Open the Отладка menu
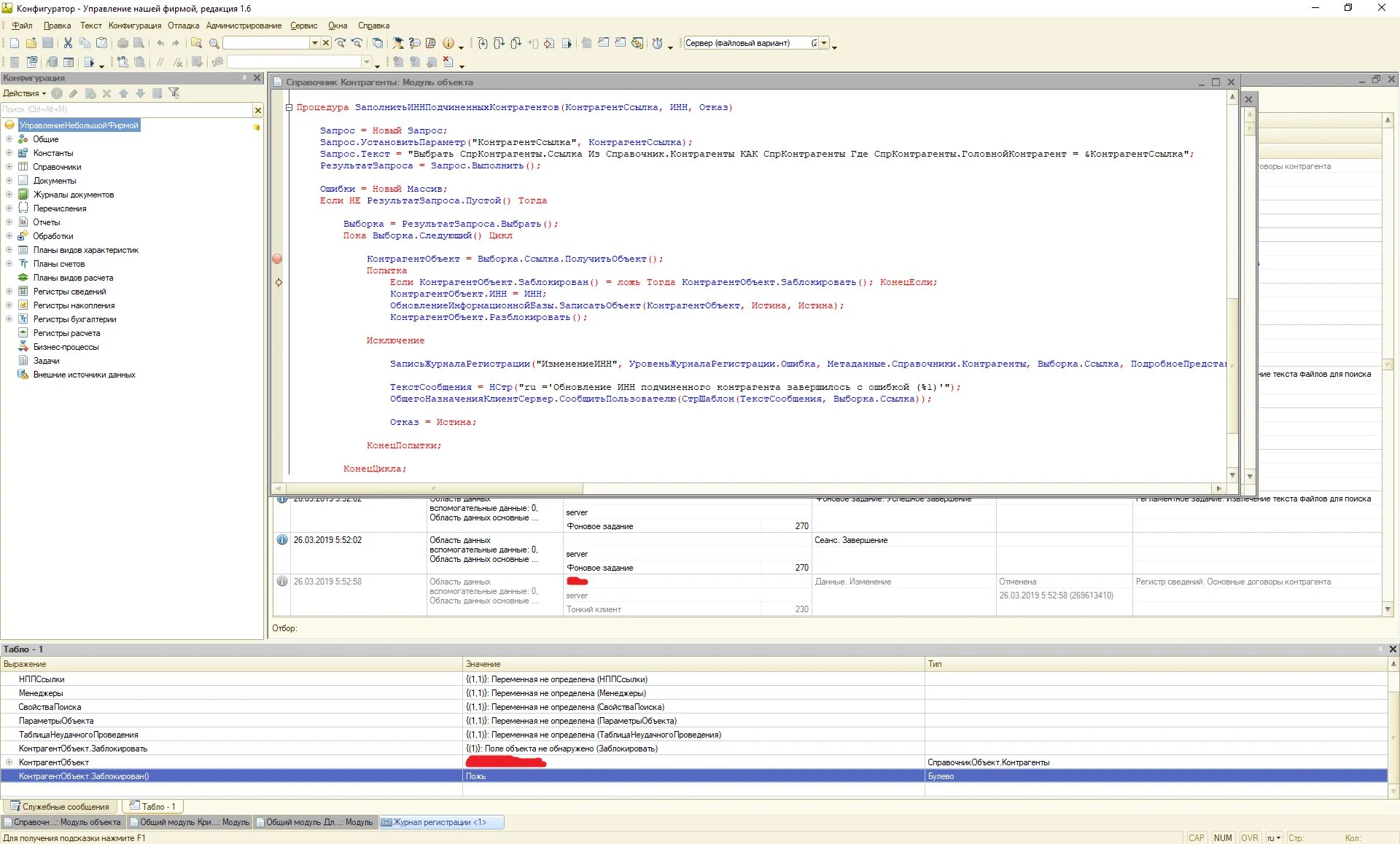1400x844 pixels. (183, 26)
